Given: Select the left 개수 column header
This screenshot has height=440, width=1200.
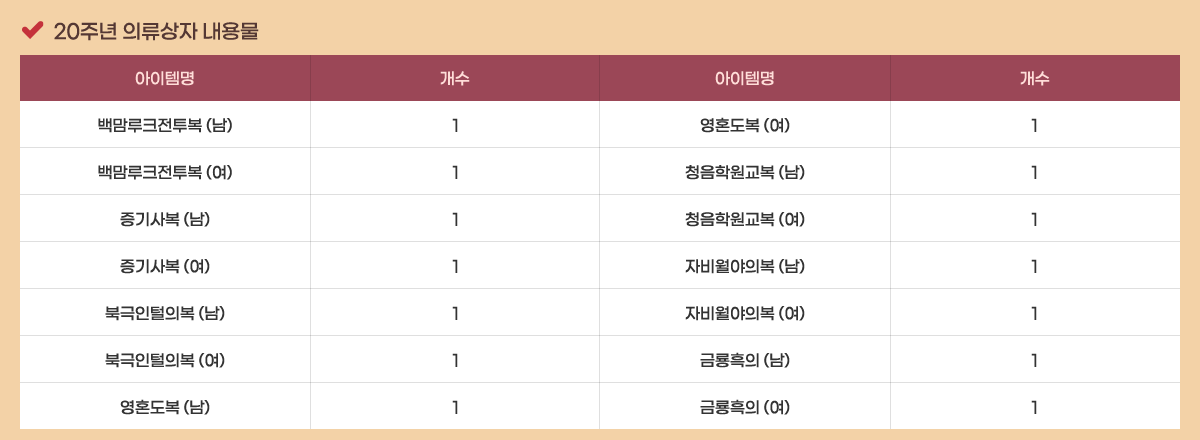Looking at the screenshot, I should [455, 78].
